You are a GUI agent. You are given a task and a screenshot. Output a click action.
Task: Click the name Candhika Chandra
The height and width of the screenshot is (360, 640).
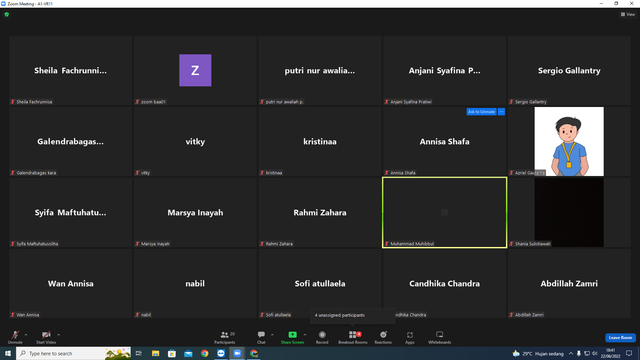[x=444, y=284]
